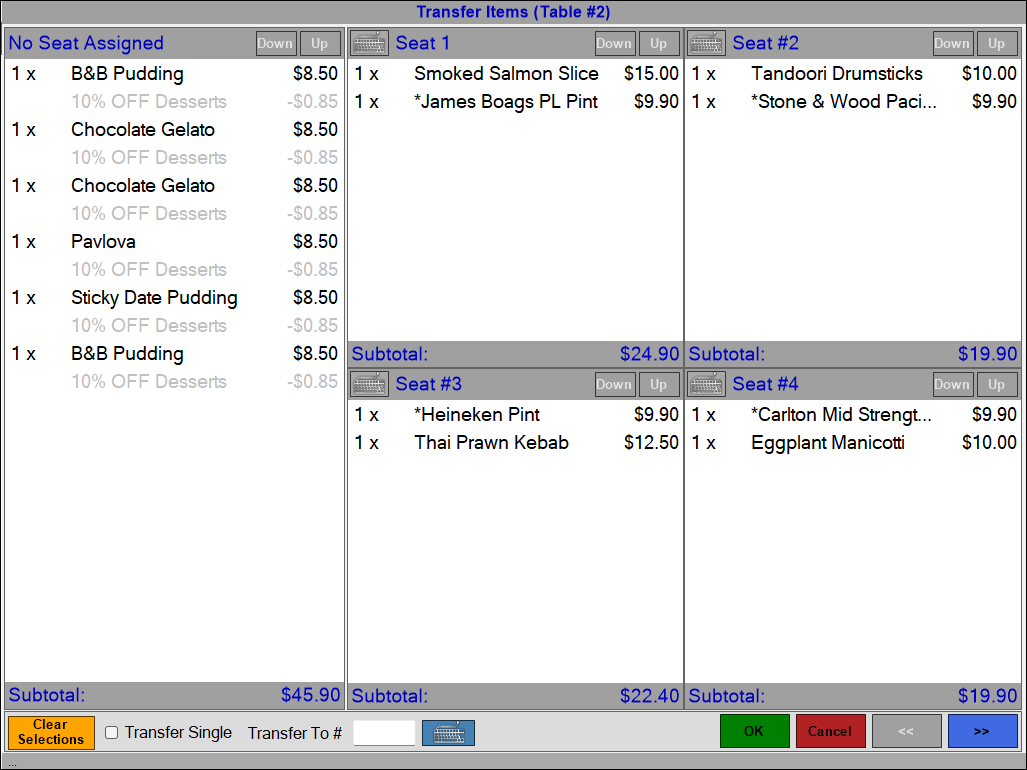The image size is (1027, 770).
Task: Click the $24.90 subtotal for Seat 1
Action: pos(649,354)
